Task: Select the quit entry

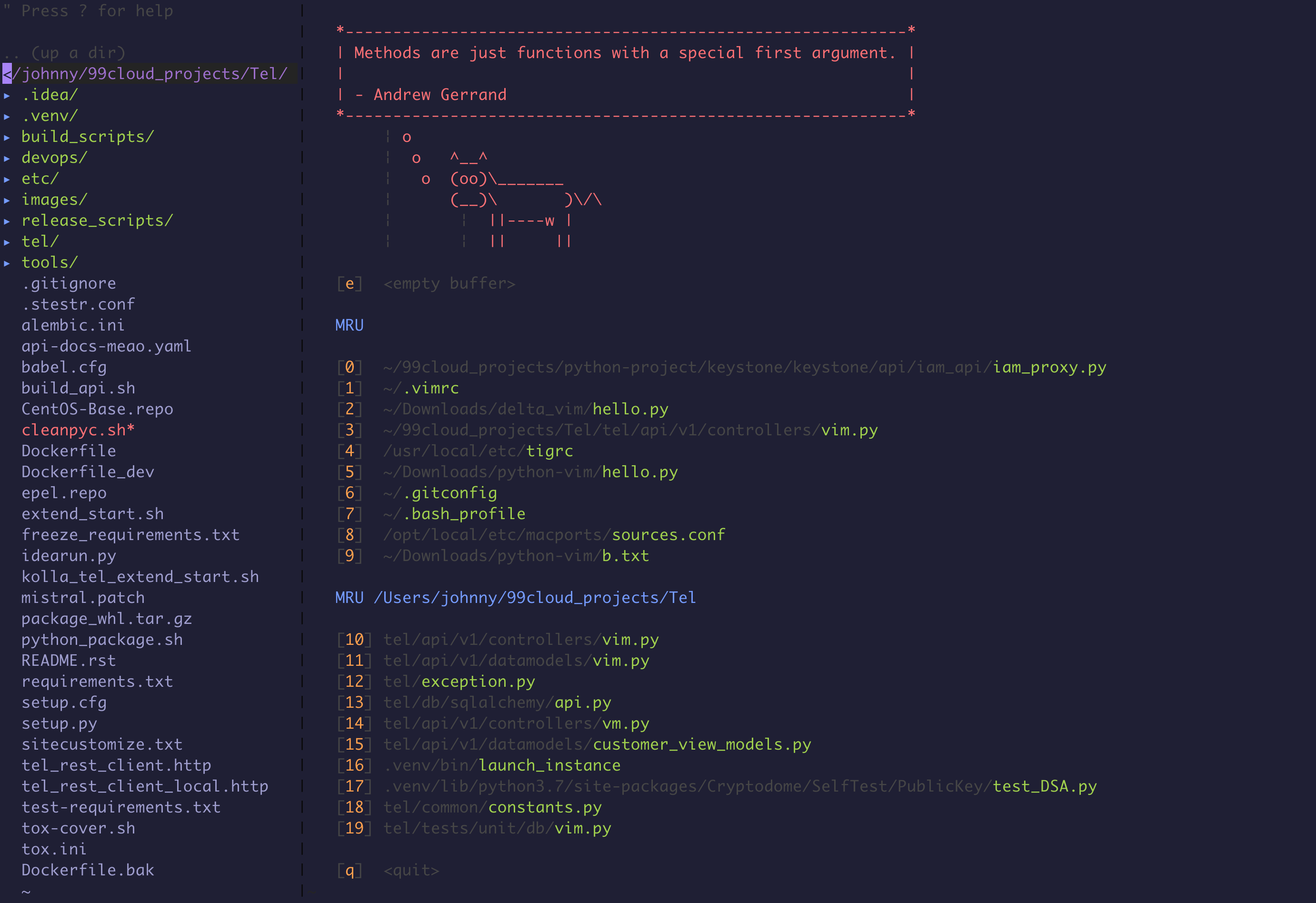Action: coord(411,870)
